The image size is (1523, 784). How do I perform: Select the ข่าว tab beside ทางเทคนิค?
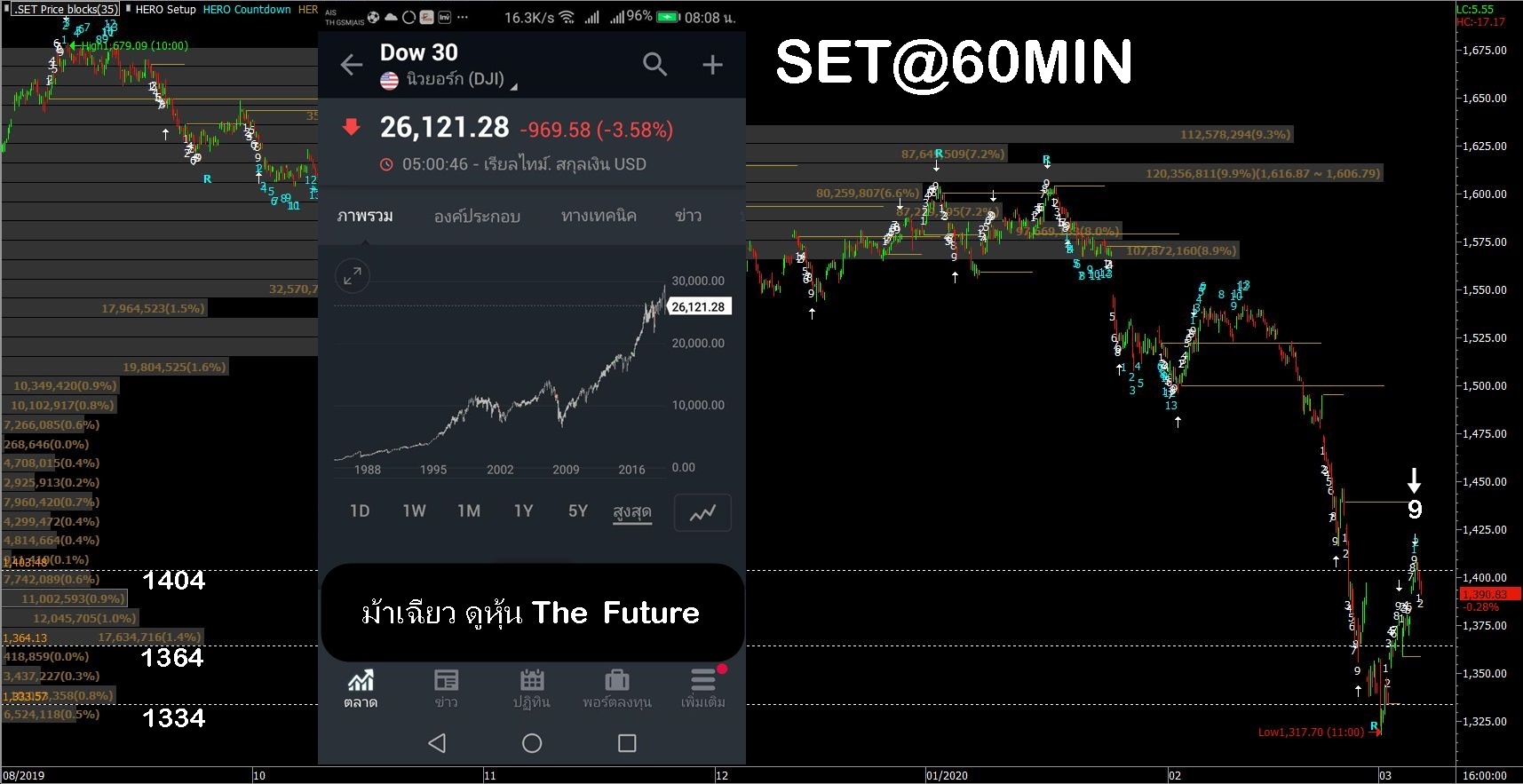pyautogui.click(x=687, y=216)
